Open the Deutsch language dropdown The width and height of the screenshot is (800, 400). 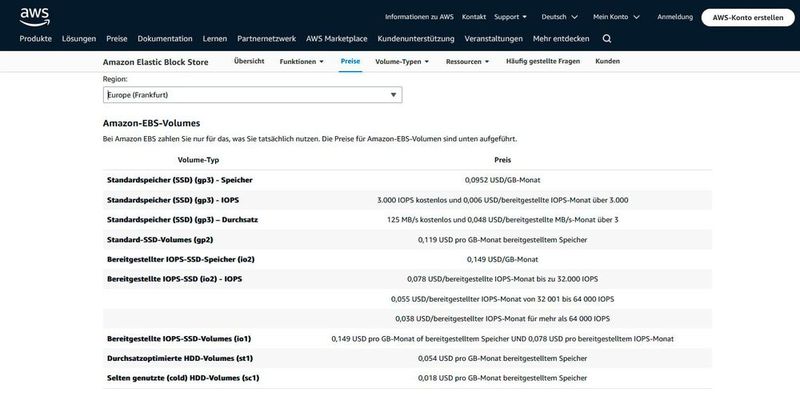[559, 17]
